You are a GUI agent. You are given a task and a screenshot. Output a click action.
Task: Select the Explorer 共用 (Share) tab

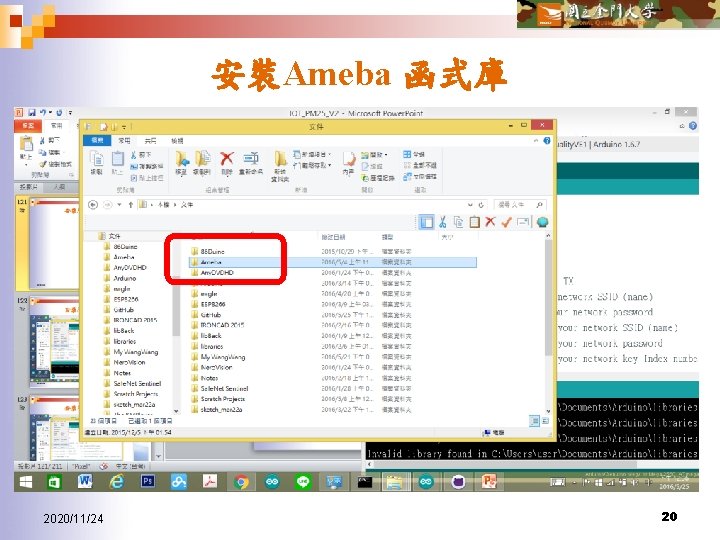tap(150, 141)
